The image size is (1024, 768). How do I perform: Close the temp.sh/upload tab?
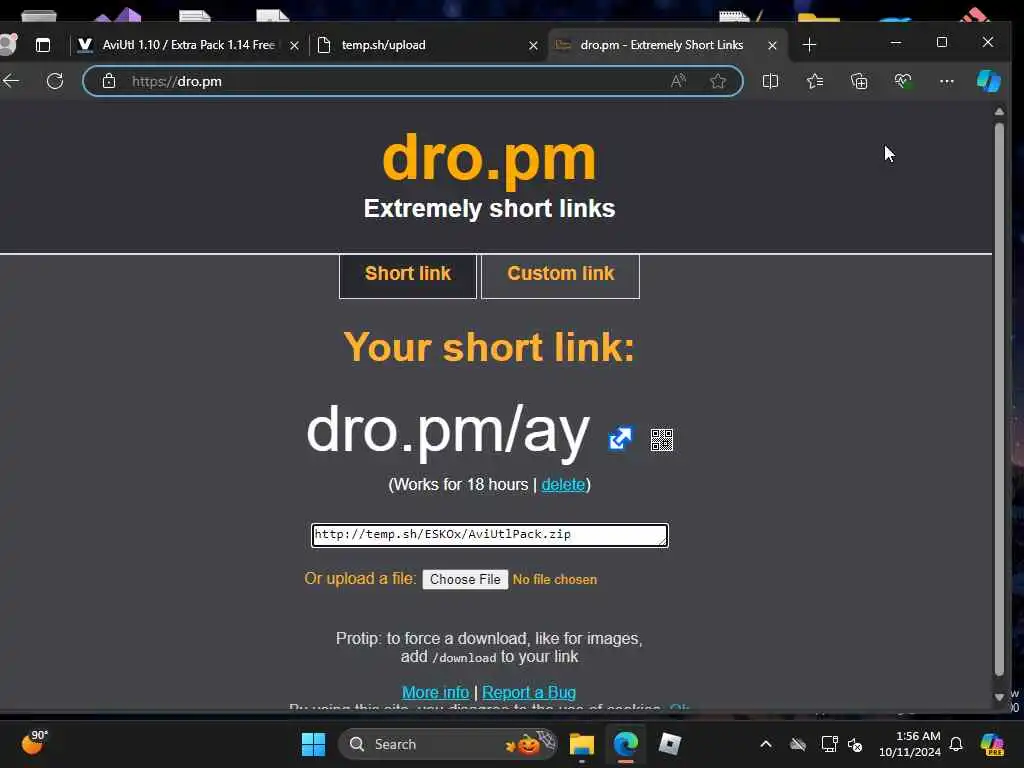(x=533, y=45)
